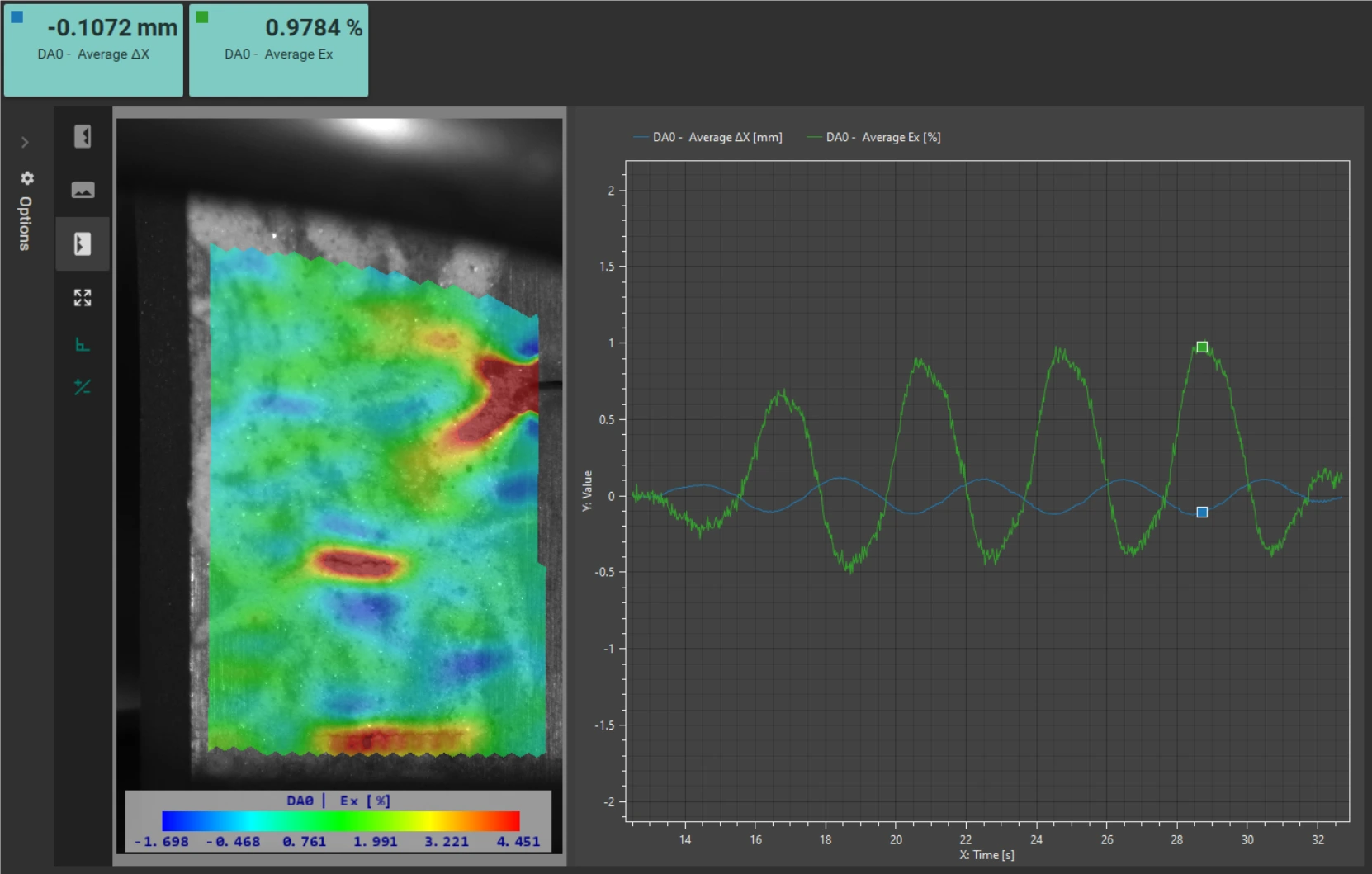
Task: Click the Y: Value axis label
Action: tap(587, 491)
